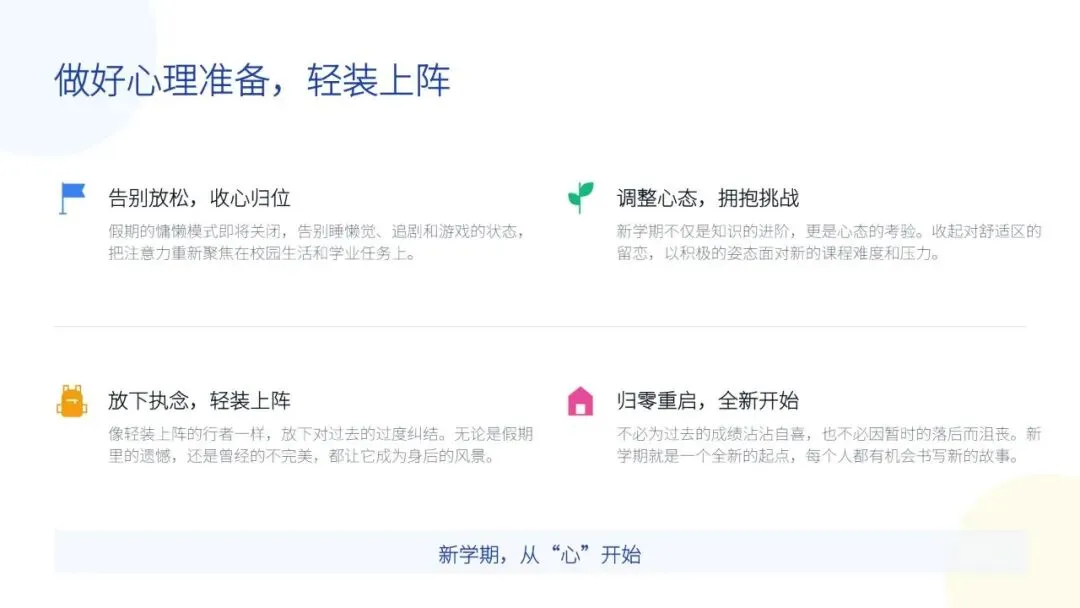
Task: Click the text line starting 新学期不仅是知识
Action: coord(829,231)
